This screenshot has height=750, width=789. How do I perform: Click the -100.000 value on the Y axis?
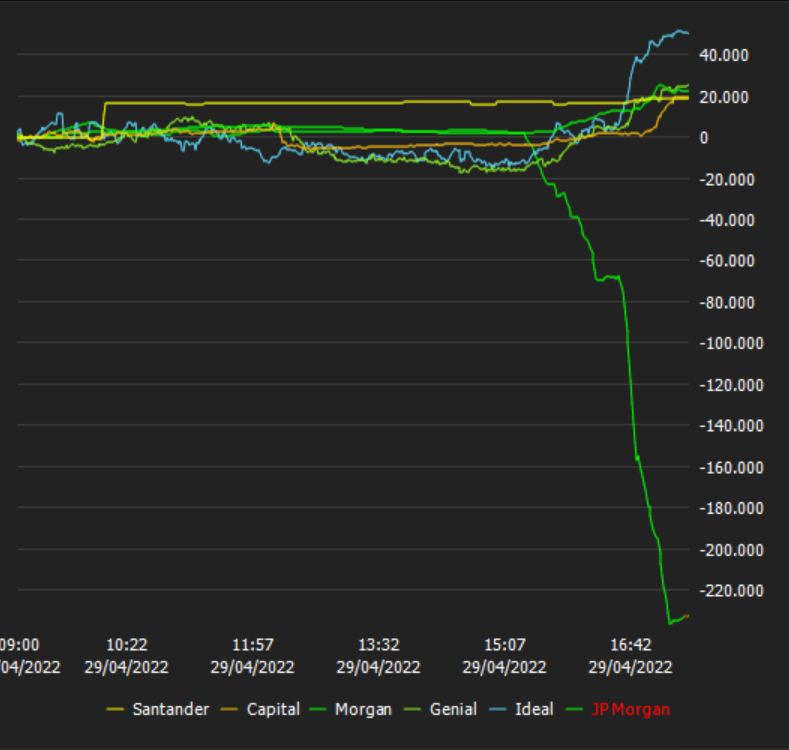pyautogui.click(x=725, y=344)
